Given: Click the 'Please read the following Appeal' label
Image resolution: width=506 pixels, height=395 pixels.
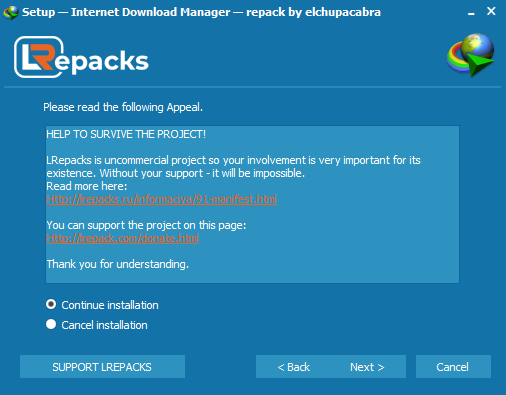Looking at the screenshot, I should click(x=123, y=107).
